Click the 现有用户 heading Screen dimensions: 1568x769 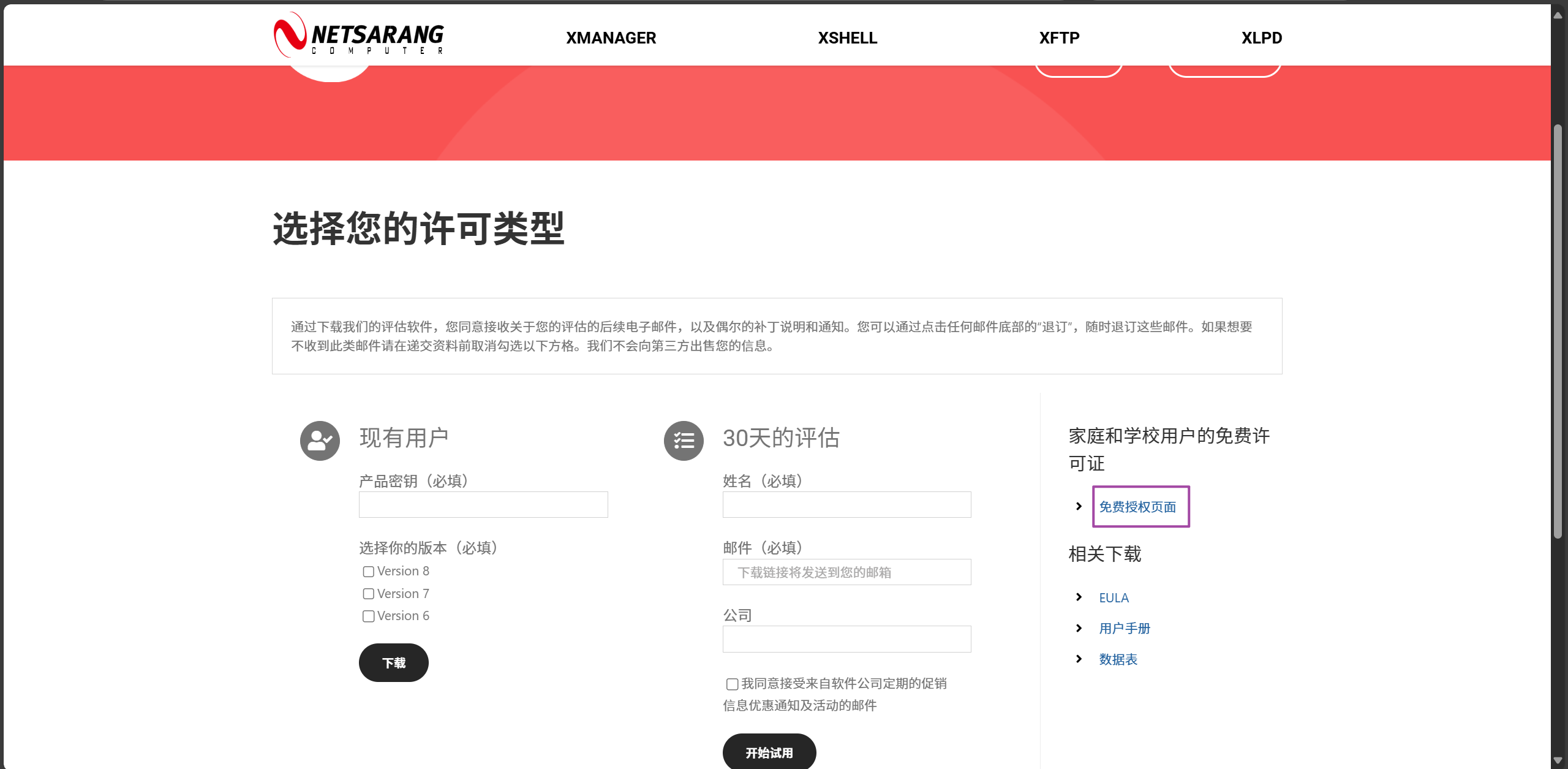[404, 438]
